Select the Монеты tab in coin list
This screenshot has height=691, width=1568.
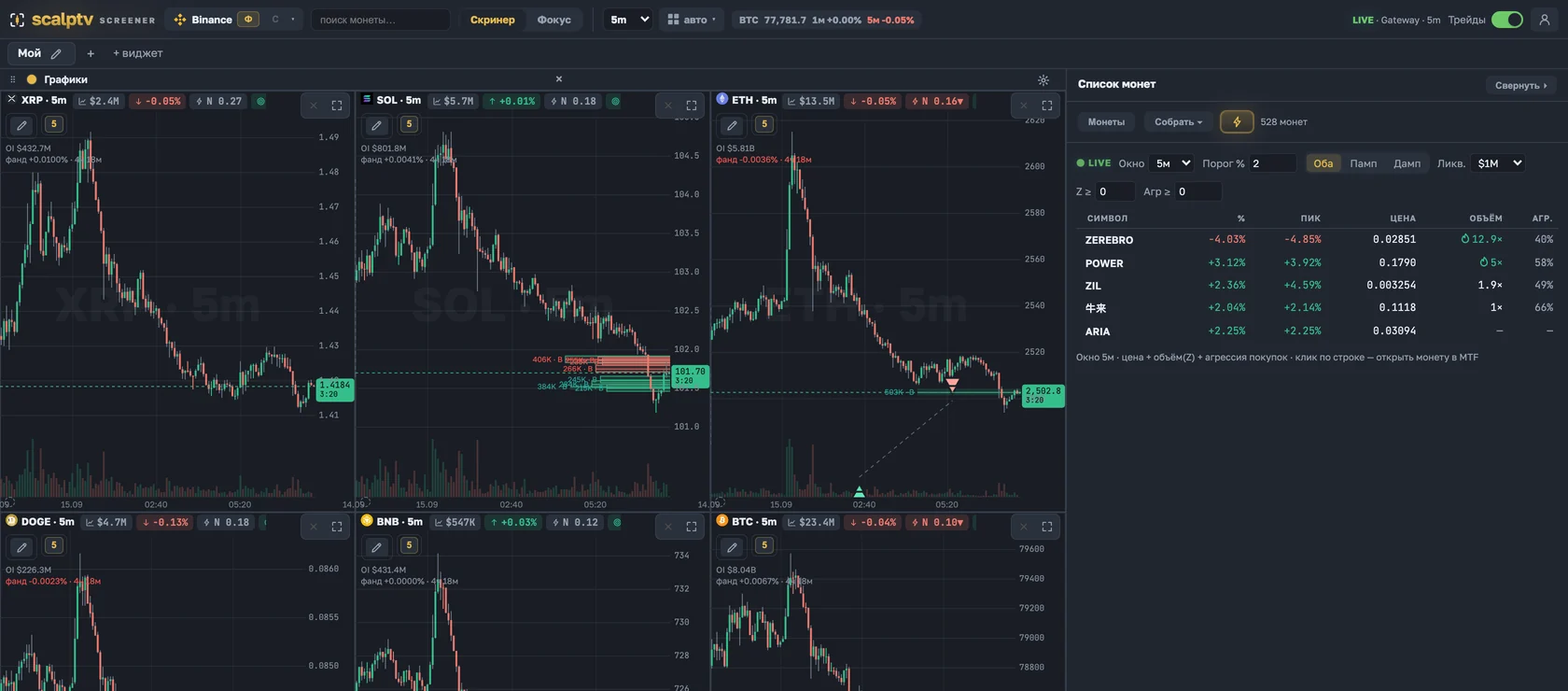1106,122
